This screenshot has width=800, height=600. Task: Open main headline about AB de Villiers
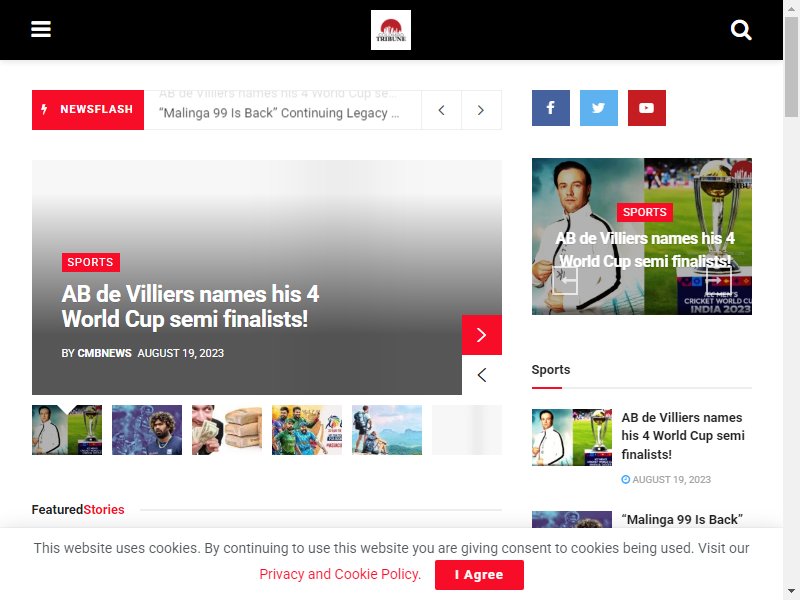pos(190,306)
